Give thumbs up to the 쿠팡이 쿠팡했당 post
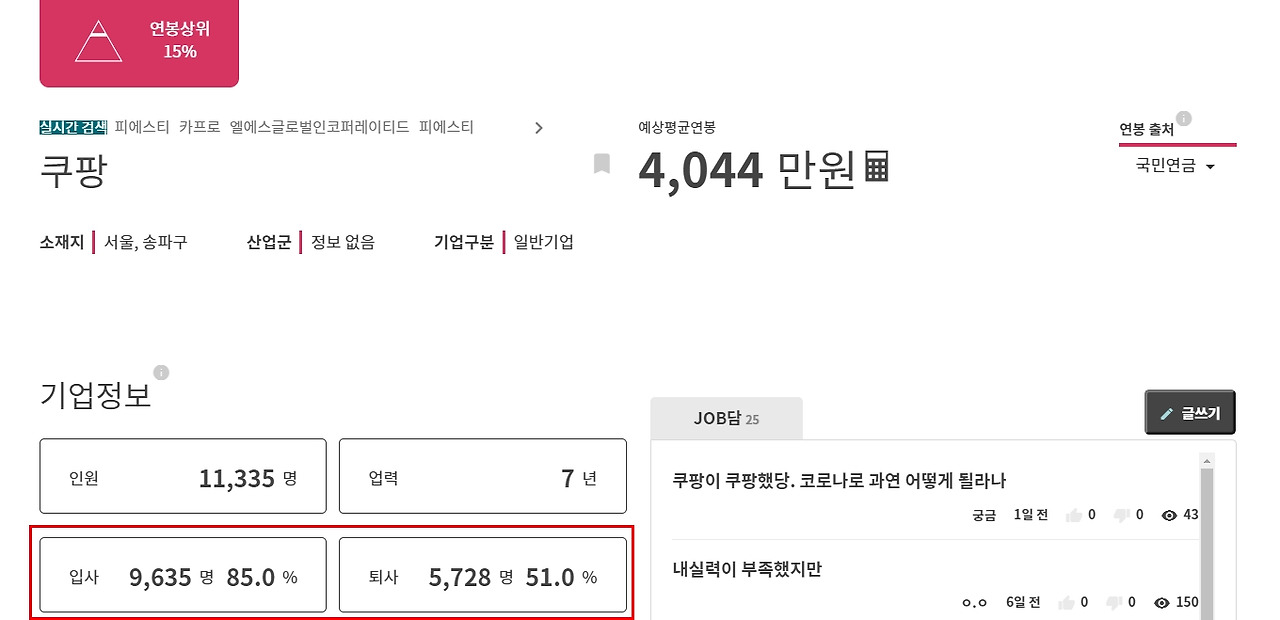The height and width of the screenshot is (620, 1280). (x=1072, y=514)
